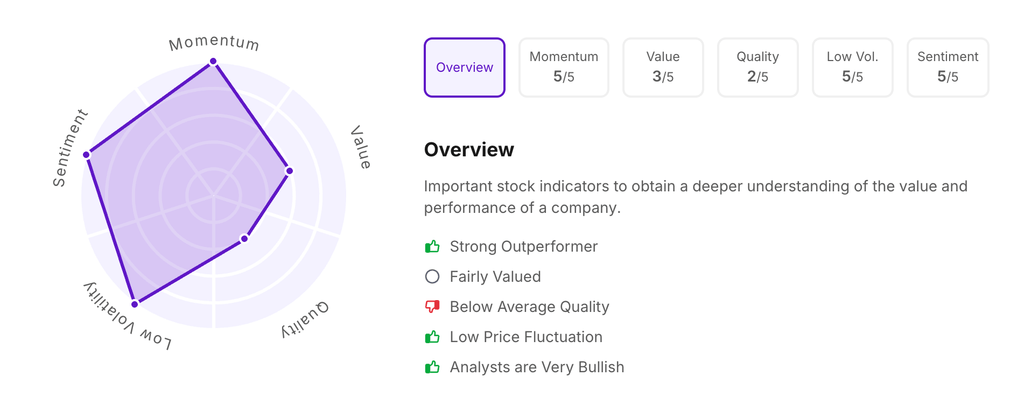This screenshot has height=401, width=1024.
Task: Click the Quality data point on radar
Action: click(x=244, y=239)
